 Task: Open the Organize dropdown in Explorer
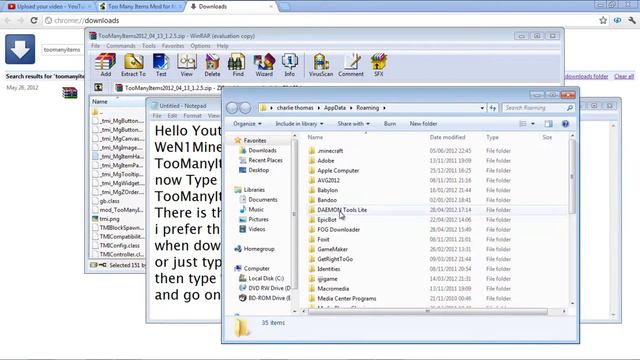247,124
